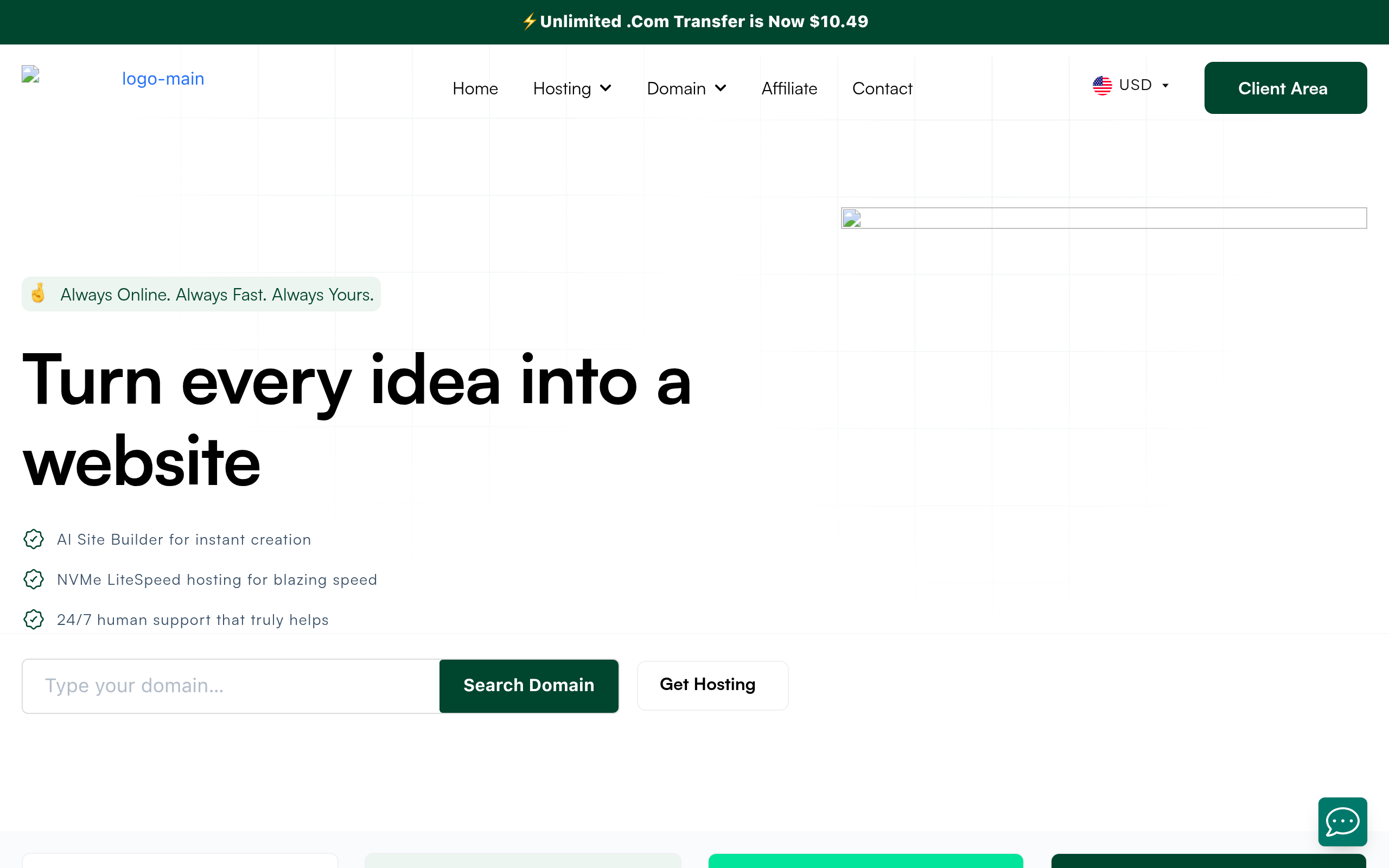
Task: Open the USD currency dropdown arrow
Action: [1165, 86]
